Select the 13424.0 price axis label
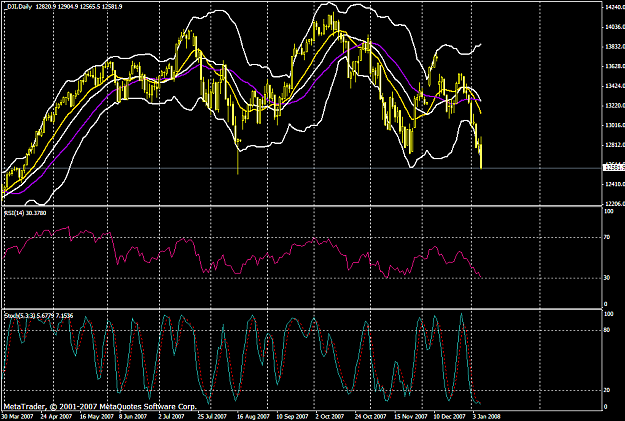 point(615,86)
